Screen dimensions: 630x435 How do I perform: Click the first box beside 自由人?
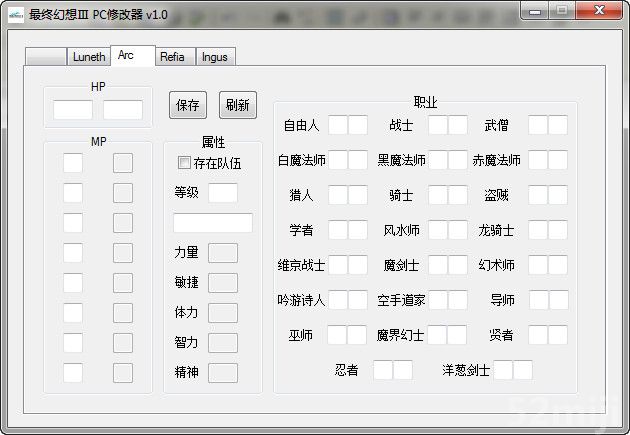click(x=337, y=125)
